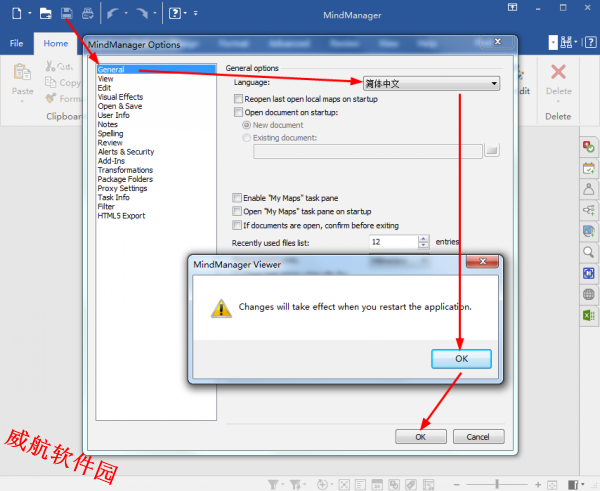Select Visual Effects in options category list
This screenshot has height=491, width=600.
click(x=120, y=97)
